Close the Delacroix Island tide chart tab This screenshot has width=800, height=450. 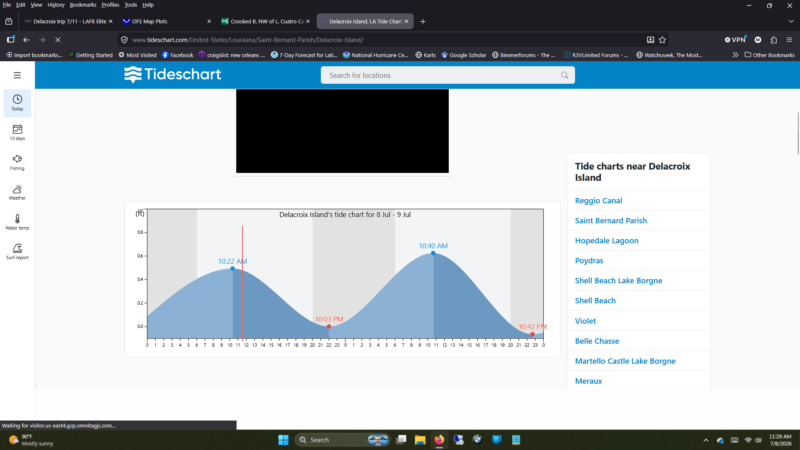pyautogui.click(x=406, y=21)
